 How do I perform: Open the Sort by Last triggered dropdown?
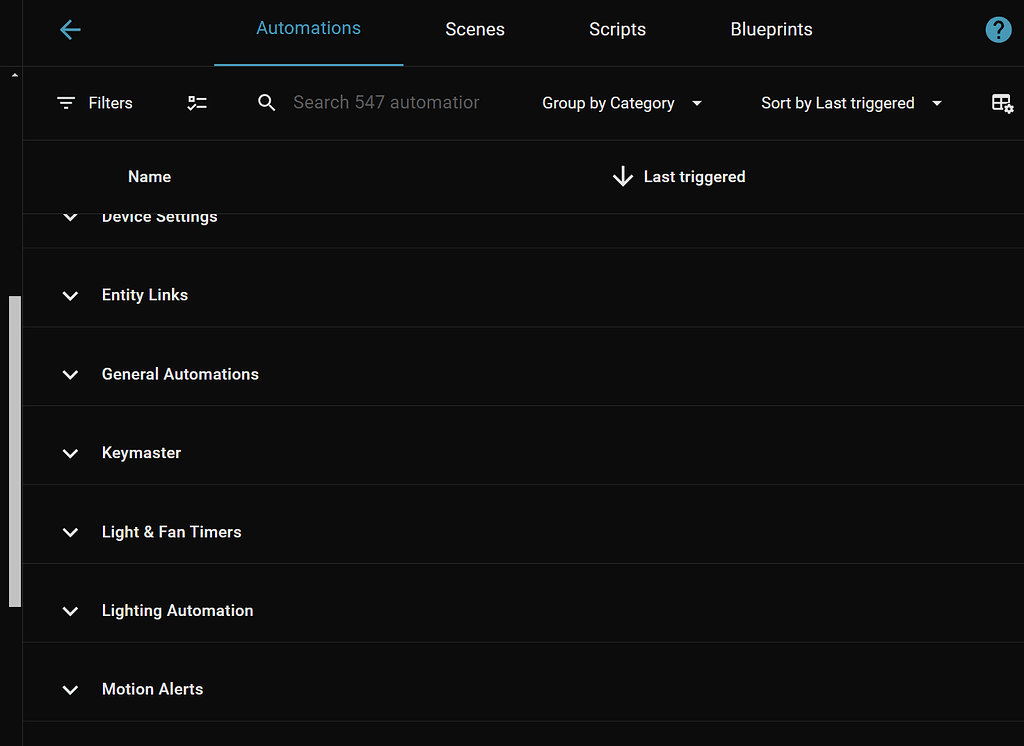pyautogui.click(x=852, y=103)
